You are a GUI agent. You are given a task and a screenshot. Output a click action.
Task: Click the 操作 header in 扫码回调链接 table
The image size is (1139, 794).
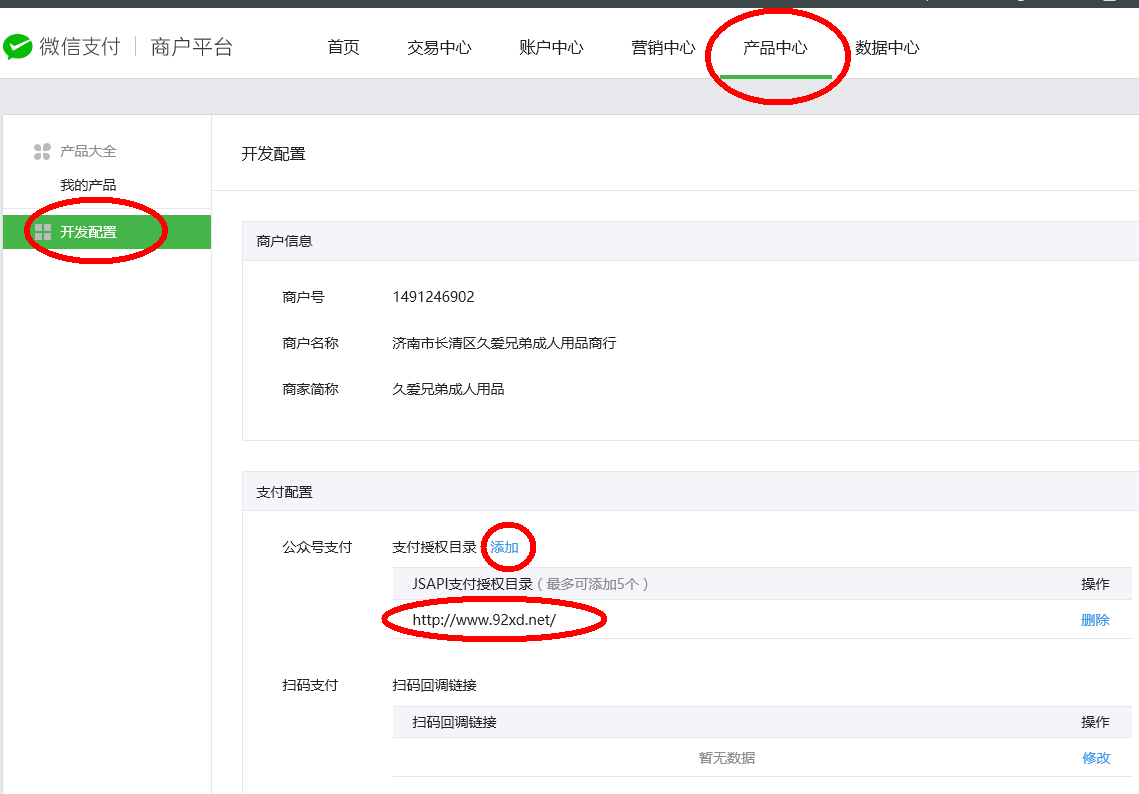1095,722
